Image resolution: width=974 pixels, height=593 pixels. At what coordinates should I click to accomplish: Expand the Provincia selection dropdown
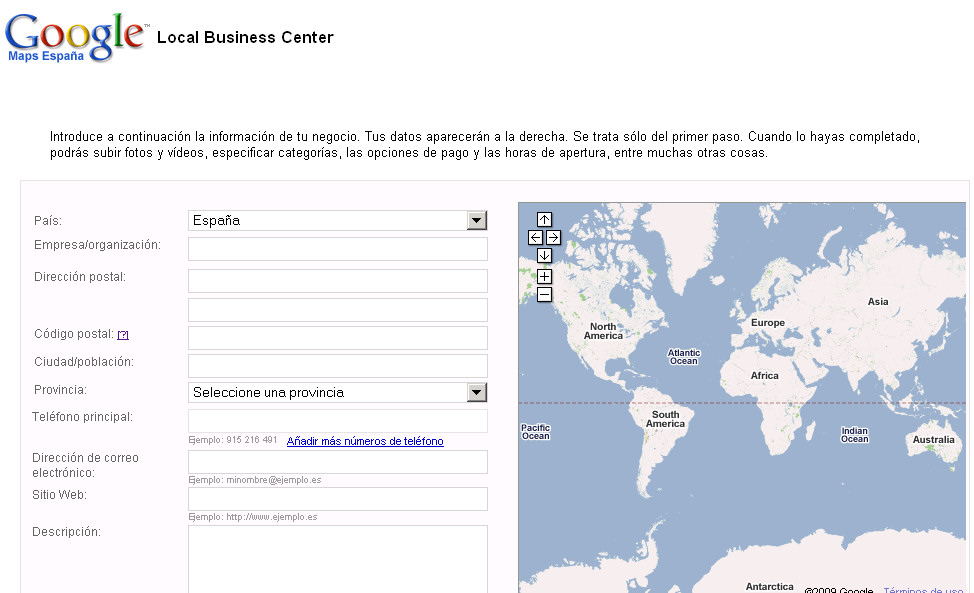coord(337,393)
